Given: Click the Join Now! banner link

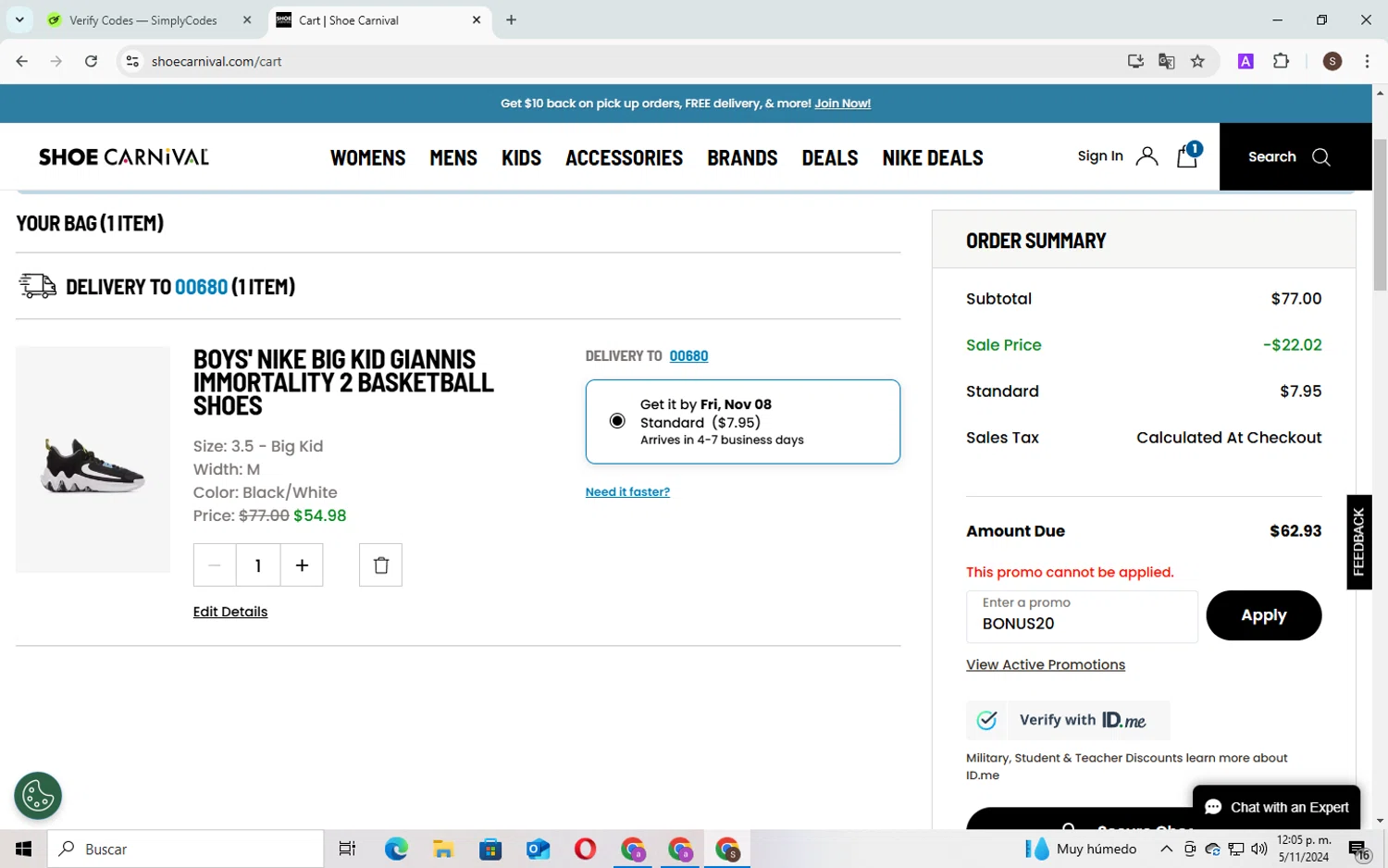Looking at the screenshot, I should 842,104.
